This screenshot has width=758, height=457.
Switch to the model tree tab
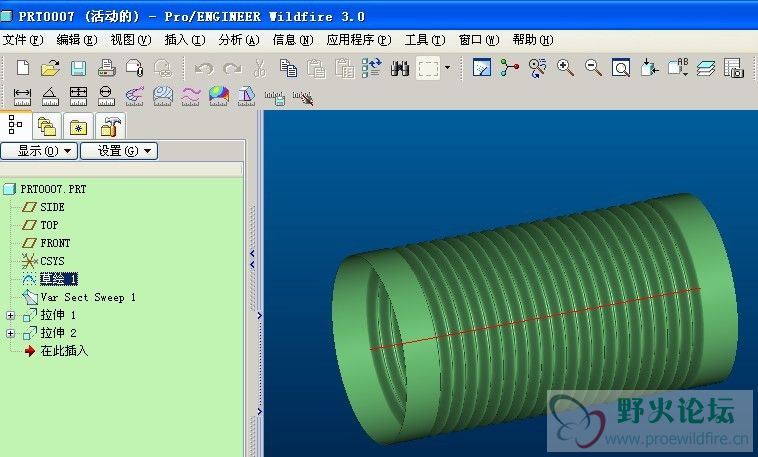[x=15, y=125]
